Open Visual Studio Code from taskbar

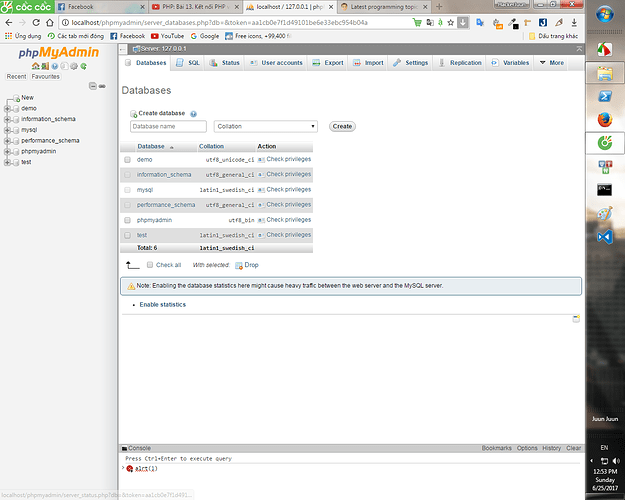click(x=604, y=238)
